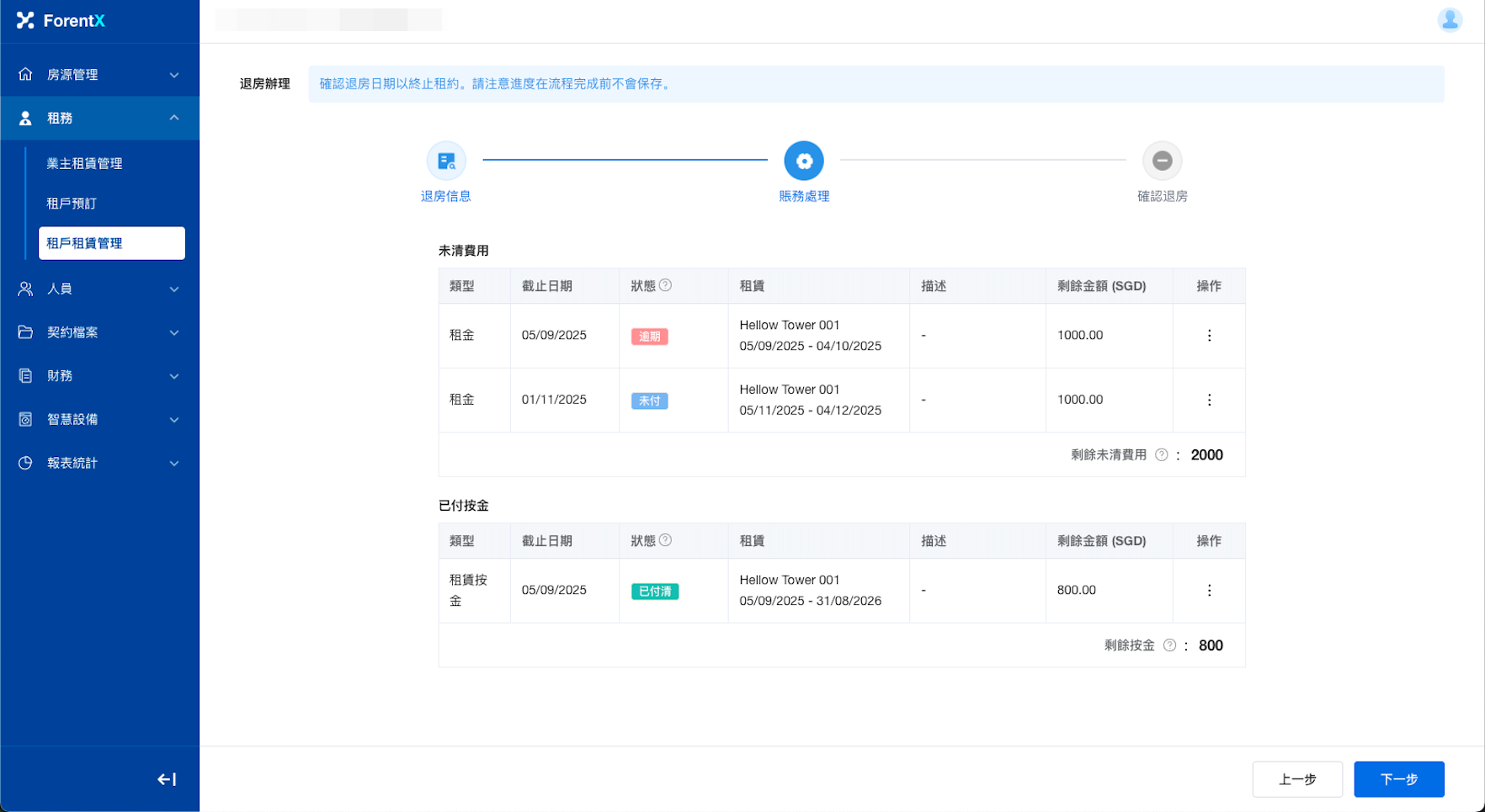The height and width of the screenshot is (812, 1485).
Task: Click help icon beside 剩餘按金
Action: 1169,645
